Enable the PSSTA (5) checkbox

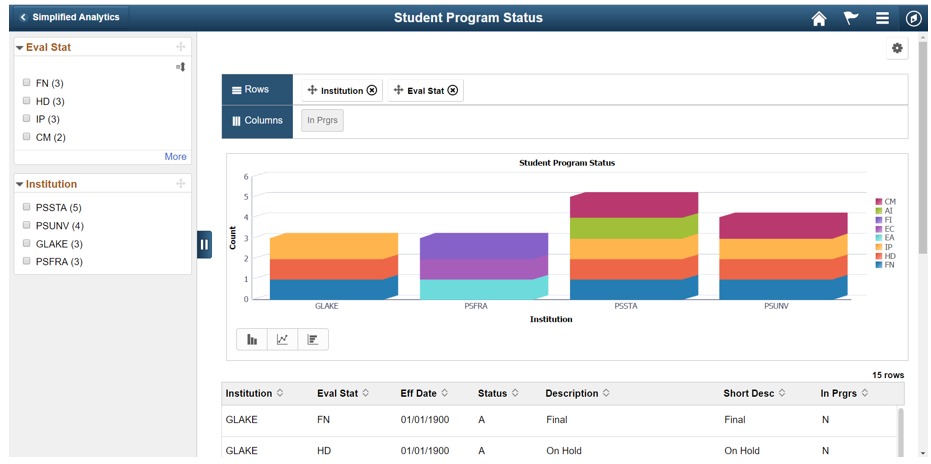[27, 207]
